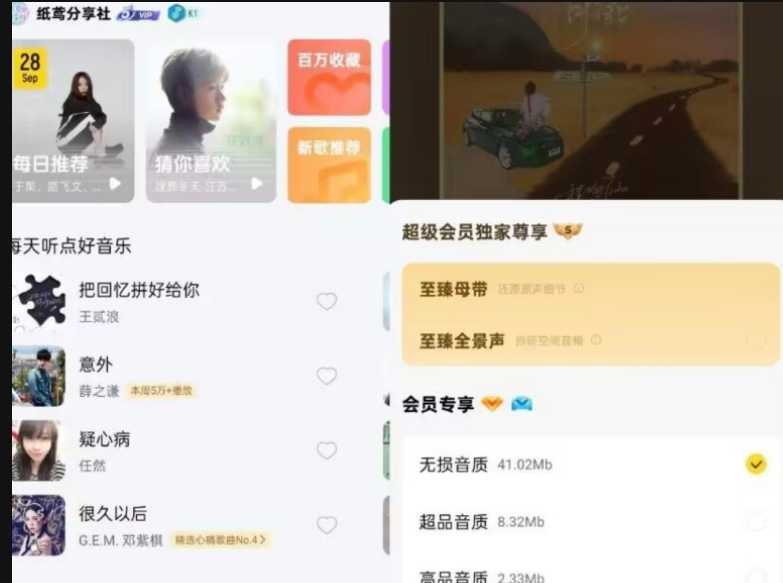
Task: Tap the heart beside 很久以后
Action: [327, 525]
